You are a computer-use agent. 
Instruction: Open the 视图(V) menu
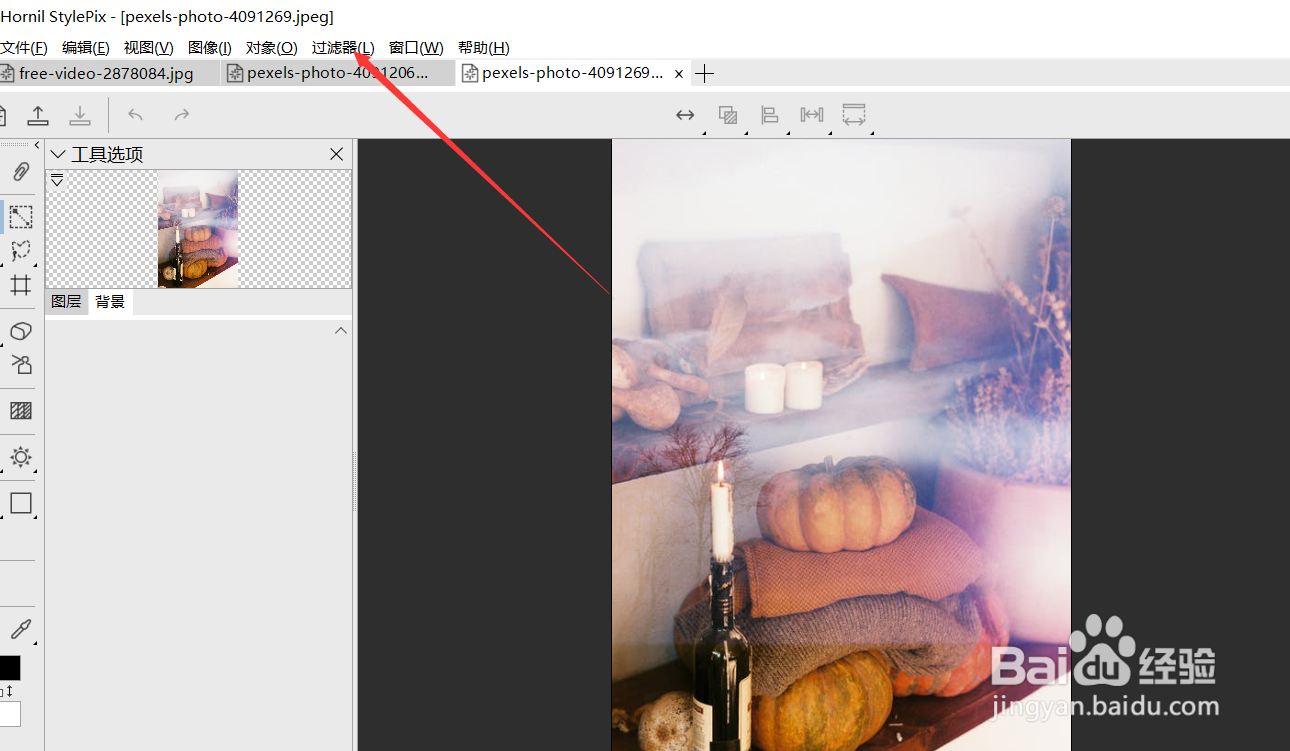[x=148, y=48]
